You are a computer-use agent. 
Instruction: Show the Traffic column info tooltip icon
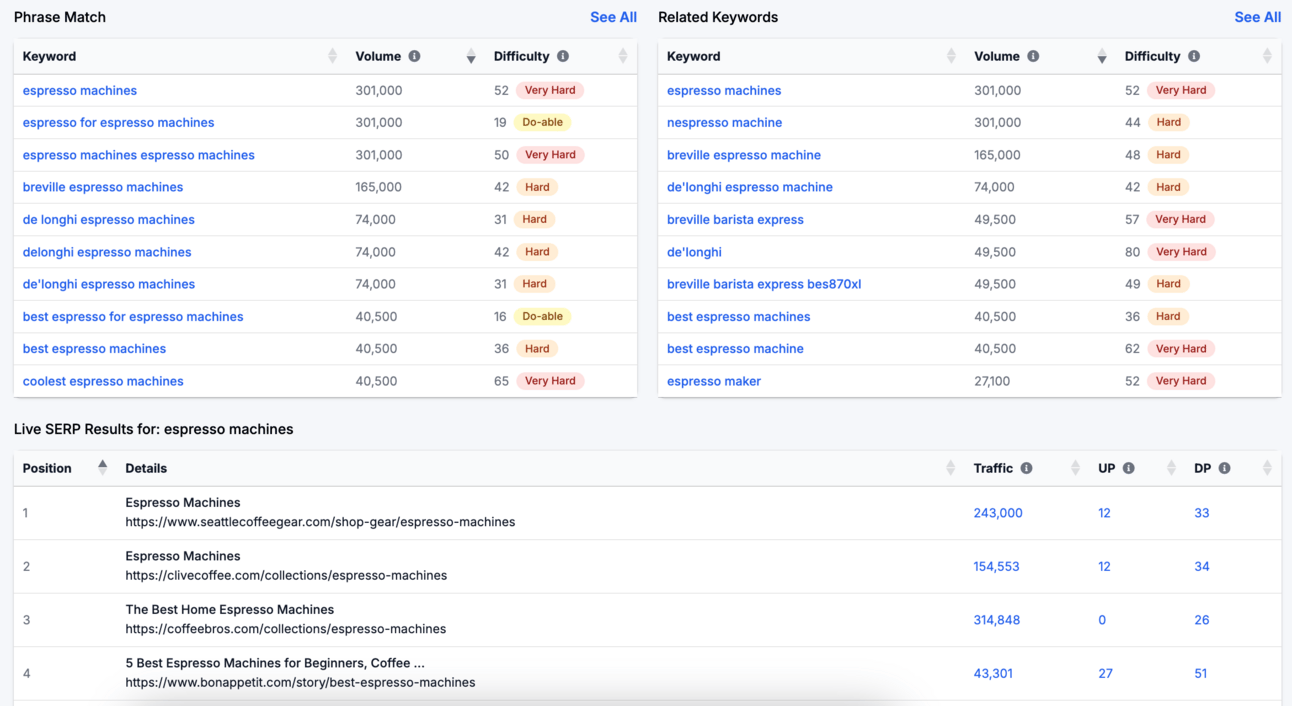tap(1026, 468)
